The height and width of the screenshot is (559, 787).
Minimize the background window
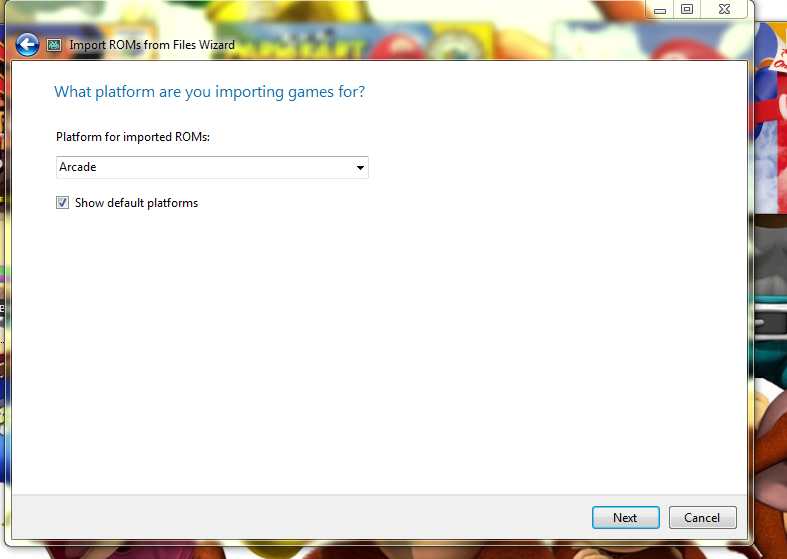pos(658,9)
